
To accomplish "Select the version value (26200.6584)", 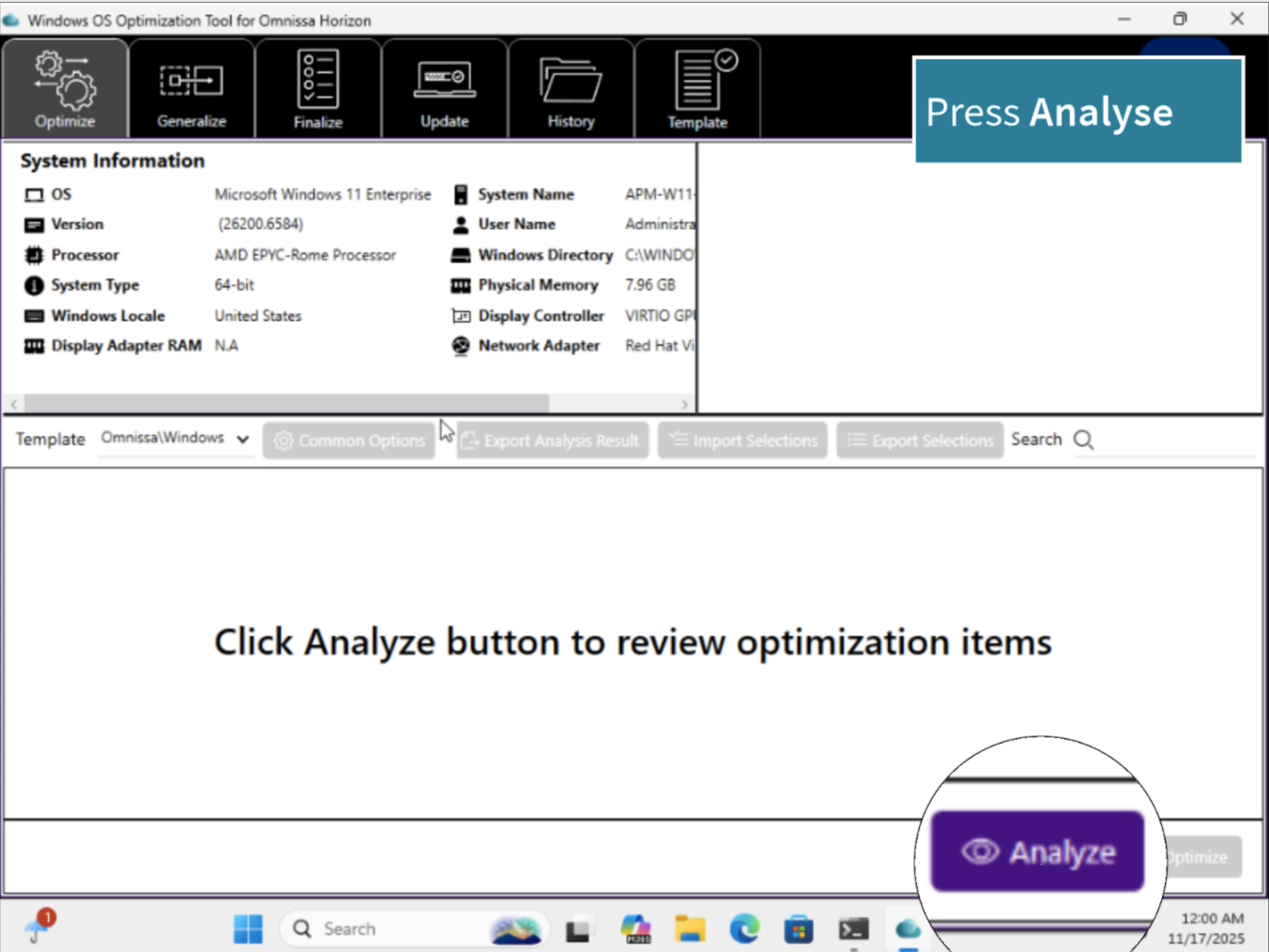I will click(261, 225).
